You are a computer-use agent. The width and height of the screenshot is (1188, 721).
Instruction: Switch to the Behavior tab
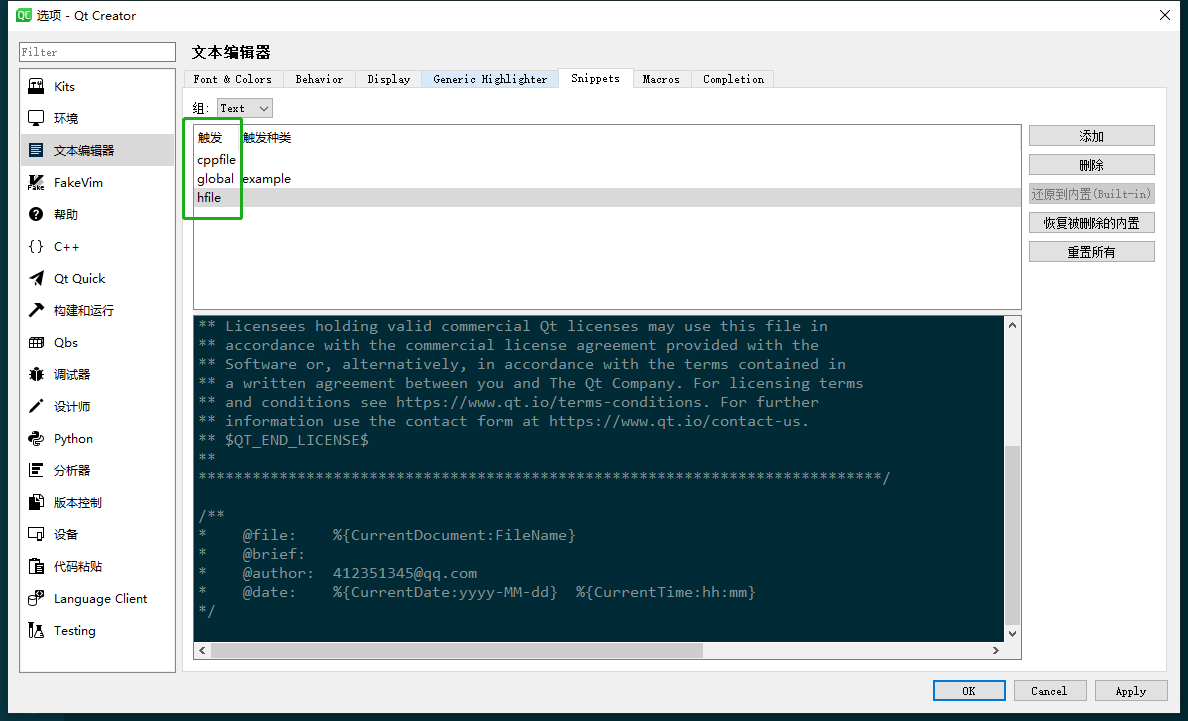[x=319, y=79]
